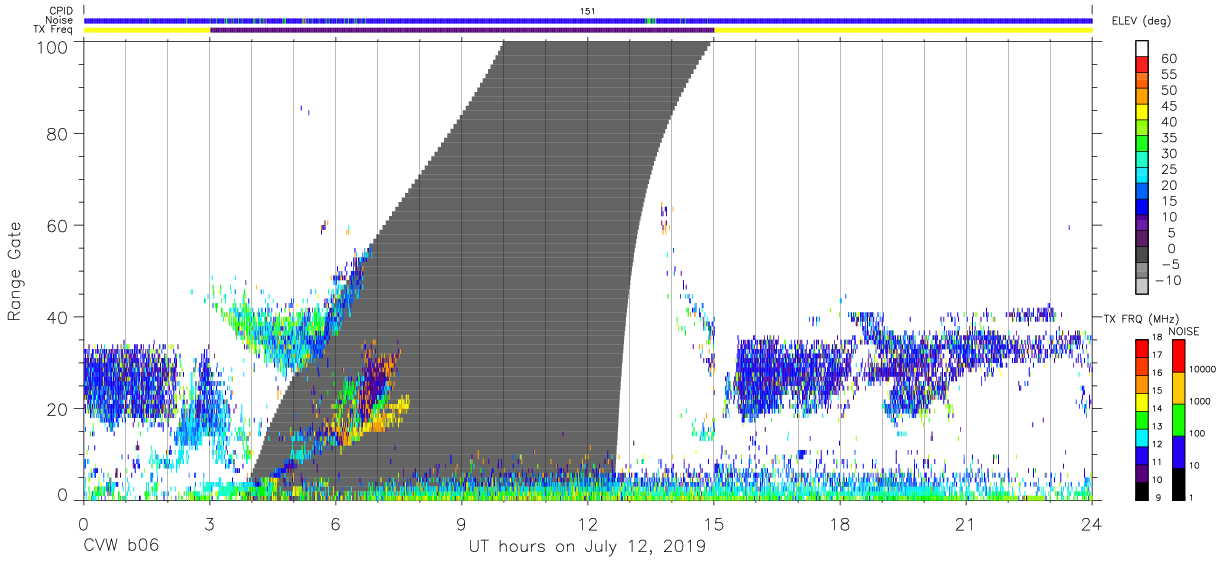Select the red NOISE swatch above 10000
Image resolution: width=1228 pixels, height=567 pixels.
coord(1178,355)
